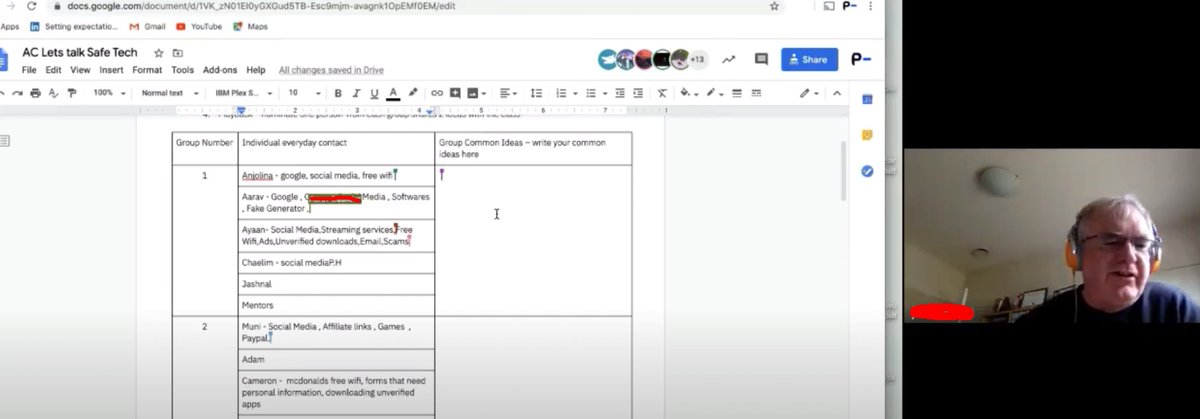Click the 'Jashnal' table cell

(x=336, y=284)
